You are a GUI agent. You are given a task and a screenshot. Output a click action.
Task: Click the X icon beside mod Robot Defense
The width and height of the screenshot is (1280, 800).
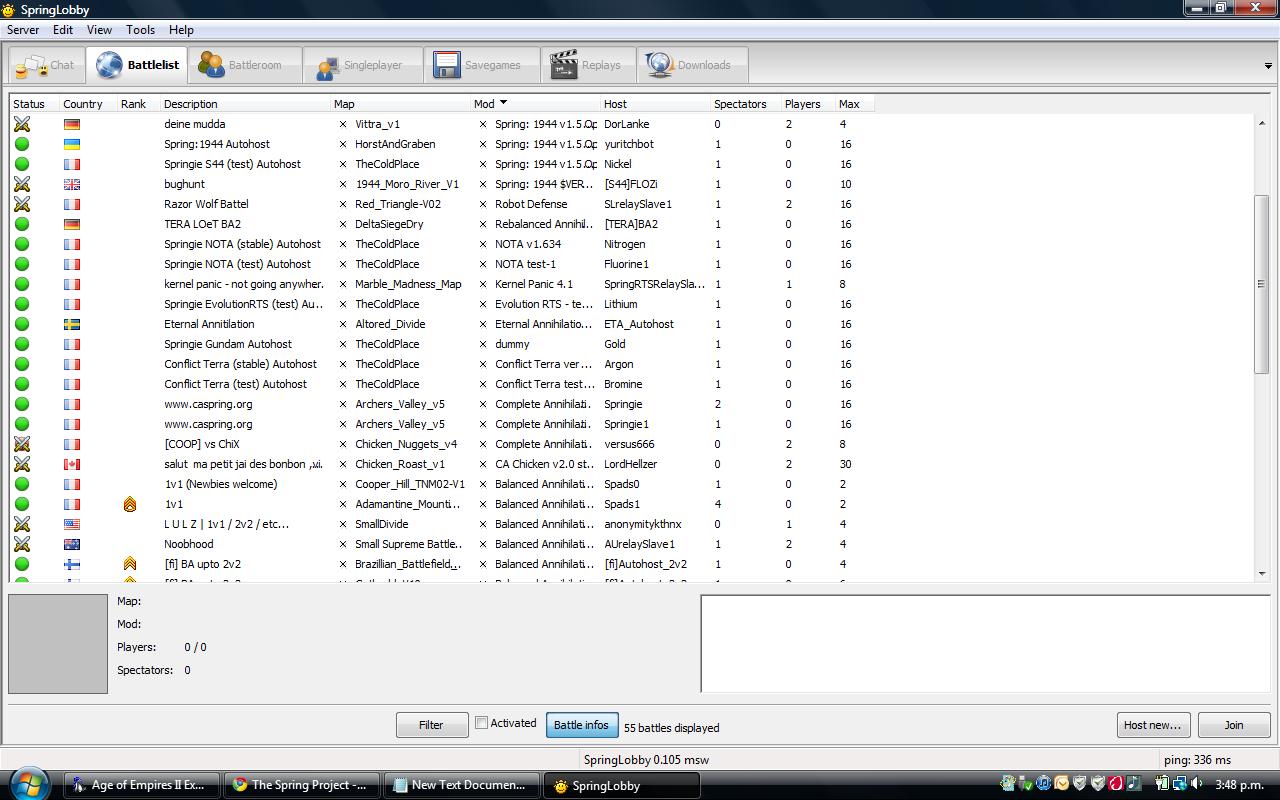483,204
